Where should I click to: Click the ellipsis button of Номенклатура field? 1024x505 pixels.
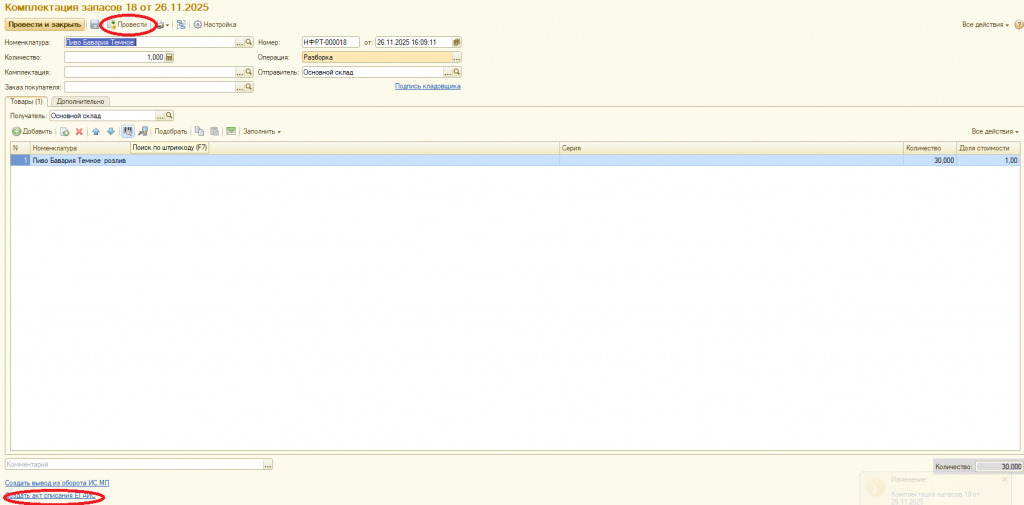240,42
